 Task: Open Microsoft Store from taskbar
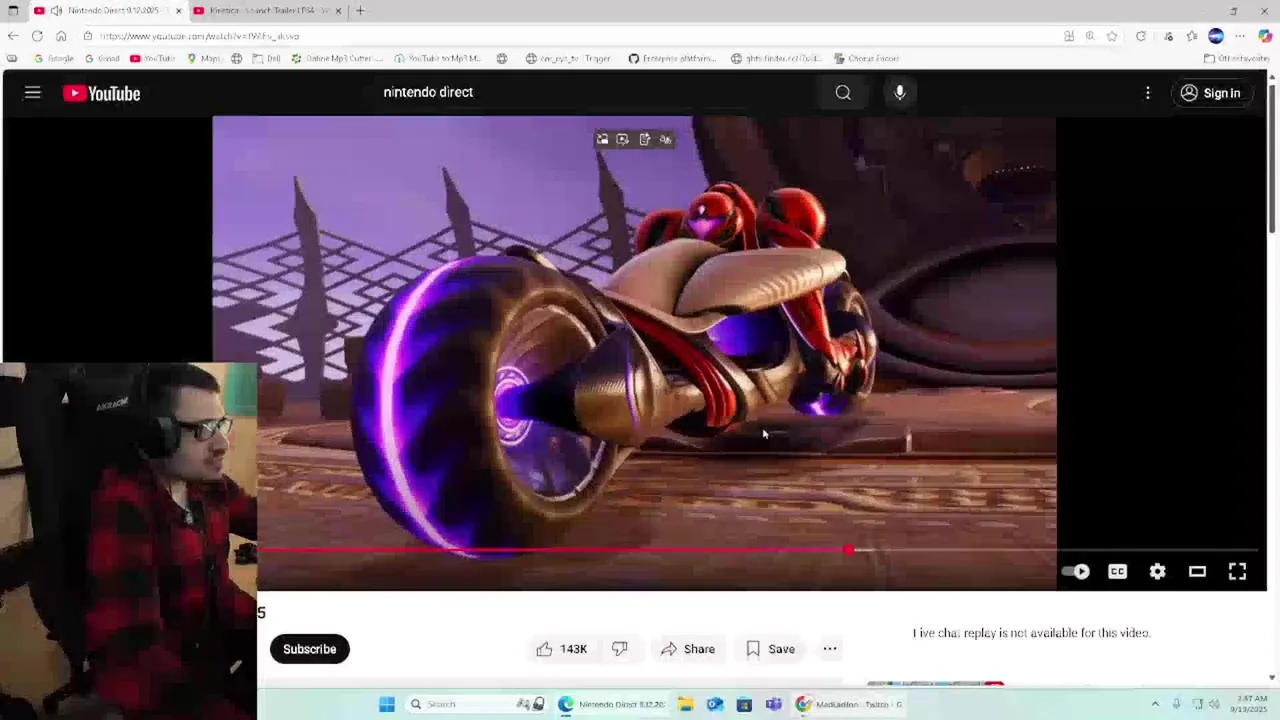coord(744,704)
